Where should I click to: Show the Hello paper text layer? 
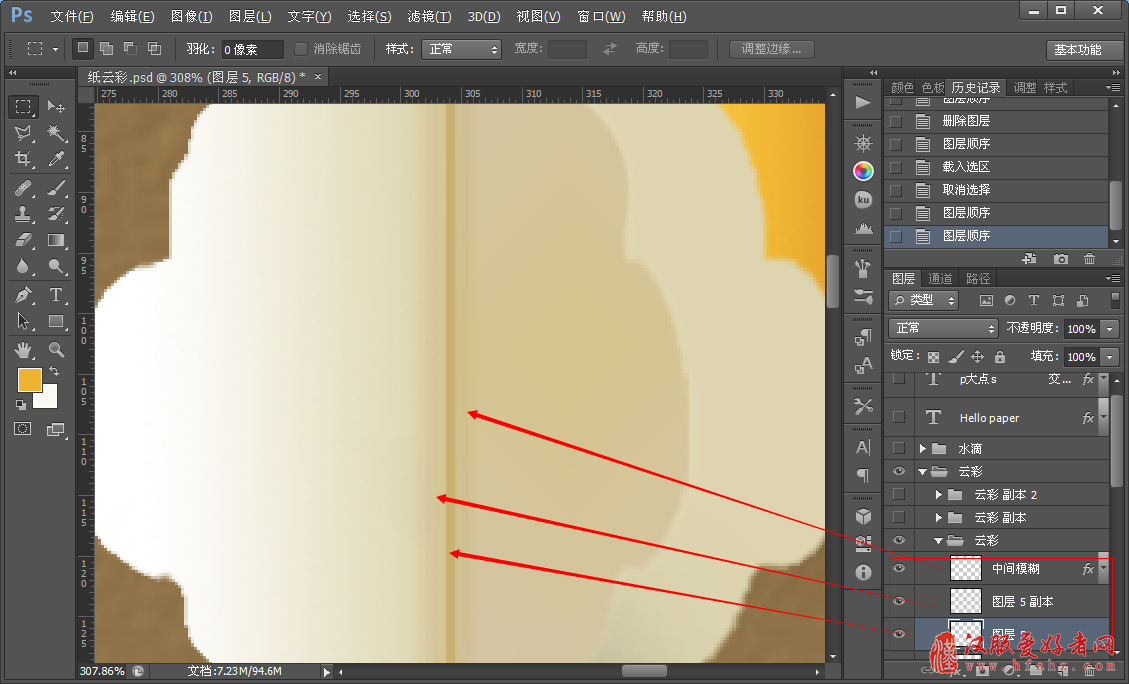pos(899,416)
